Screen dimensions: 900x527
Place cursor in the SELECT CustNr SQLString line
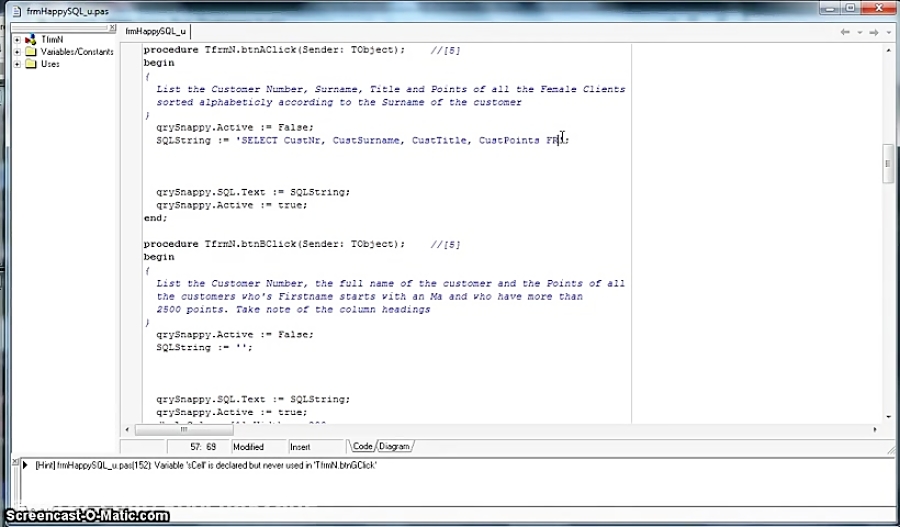(x=362, y=140)
